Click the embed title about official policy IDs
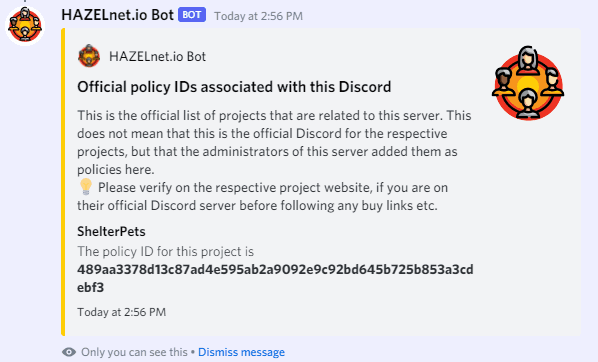 [x=234, y=87]
